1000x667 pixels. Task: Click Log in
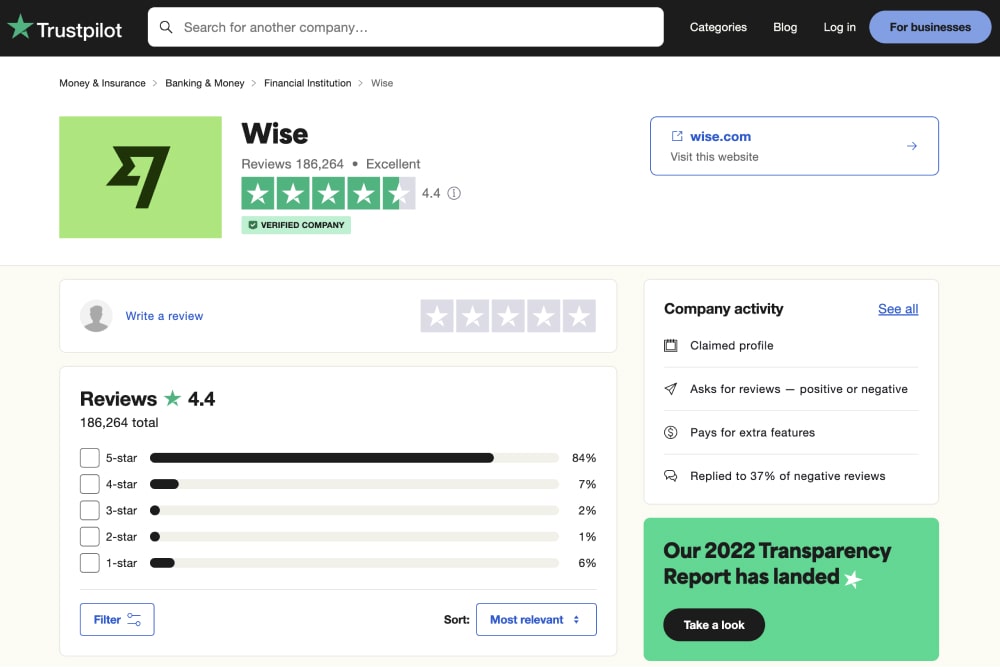[839, 27]
